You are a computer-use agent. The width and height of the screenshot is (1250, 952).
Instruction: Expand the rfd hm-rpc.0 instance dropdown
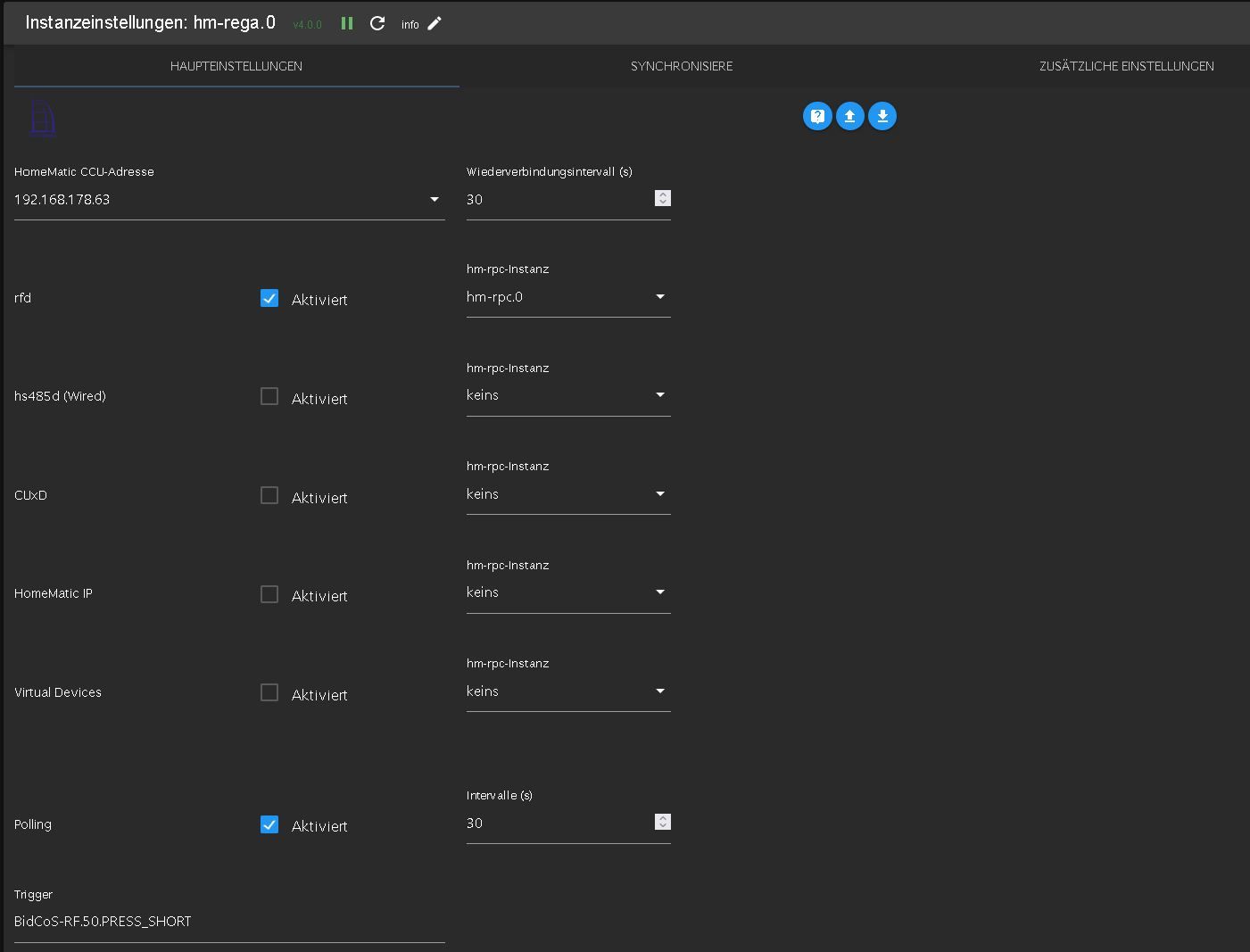[660, 297]
